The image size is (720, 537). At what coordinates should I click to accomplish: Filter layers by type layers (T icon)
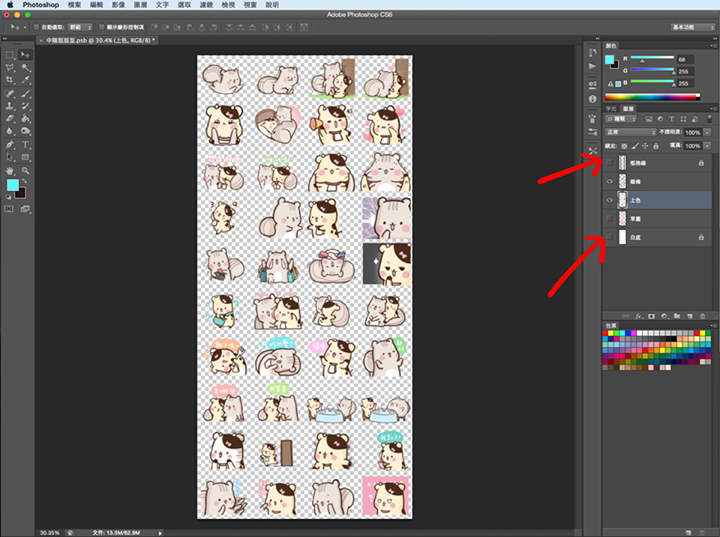point(671,119)
